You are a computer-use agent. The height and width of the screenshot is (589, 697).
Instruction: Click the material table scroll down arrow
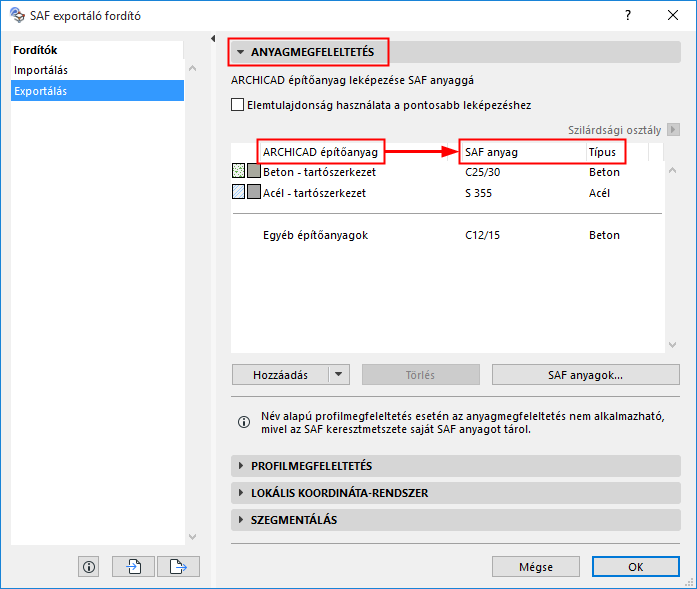(x=673, y=345)
